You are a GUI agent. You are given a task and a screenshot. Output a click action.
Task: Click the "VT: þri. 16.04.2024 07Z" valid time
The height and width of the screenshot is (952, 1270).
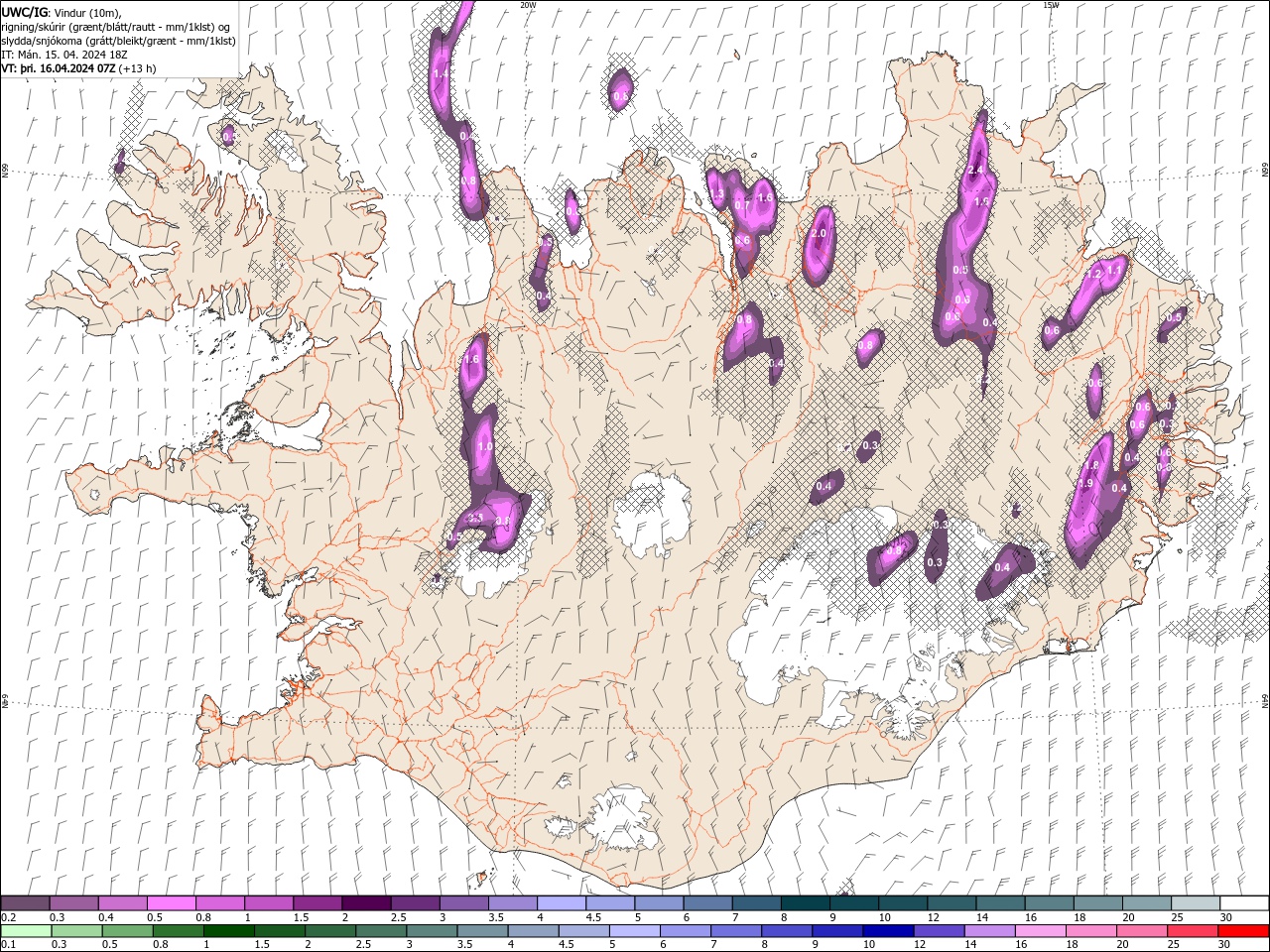(60, 68)
